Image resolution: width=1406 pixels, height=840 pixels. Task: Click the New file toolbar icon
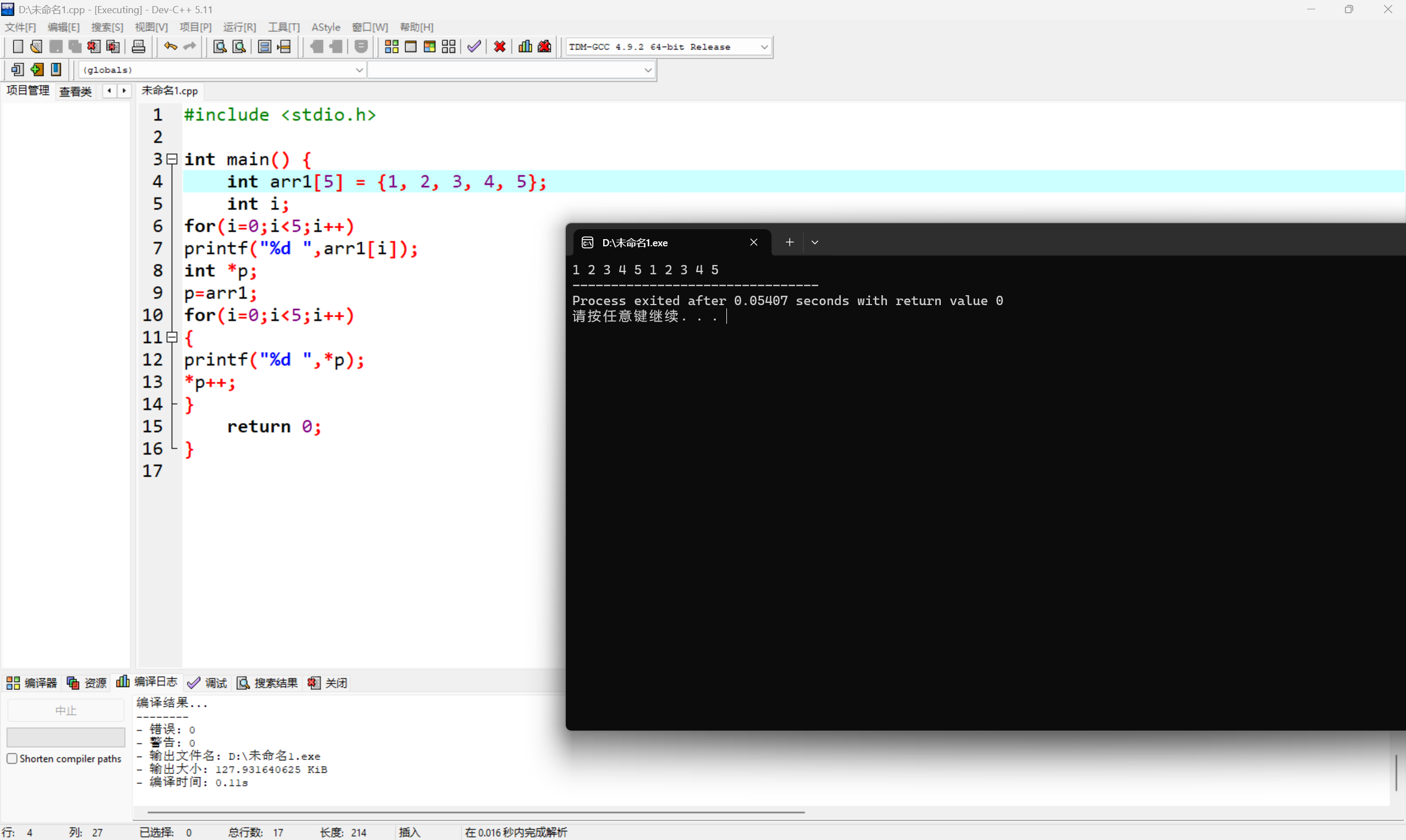pyautogui.click(x=18, y=46)
